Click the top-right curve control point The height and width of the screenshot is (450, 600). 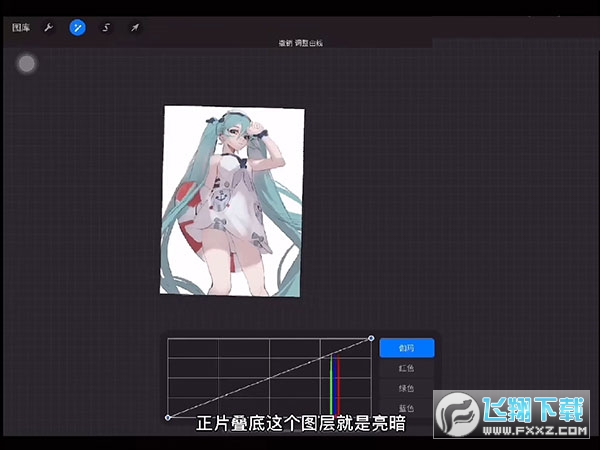tap(371, 338)
